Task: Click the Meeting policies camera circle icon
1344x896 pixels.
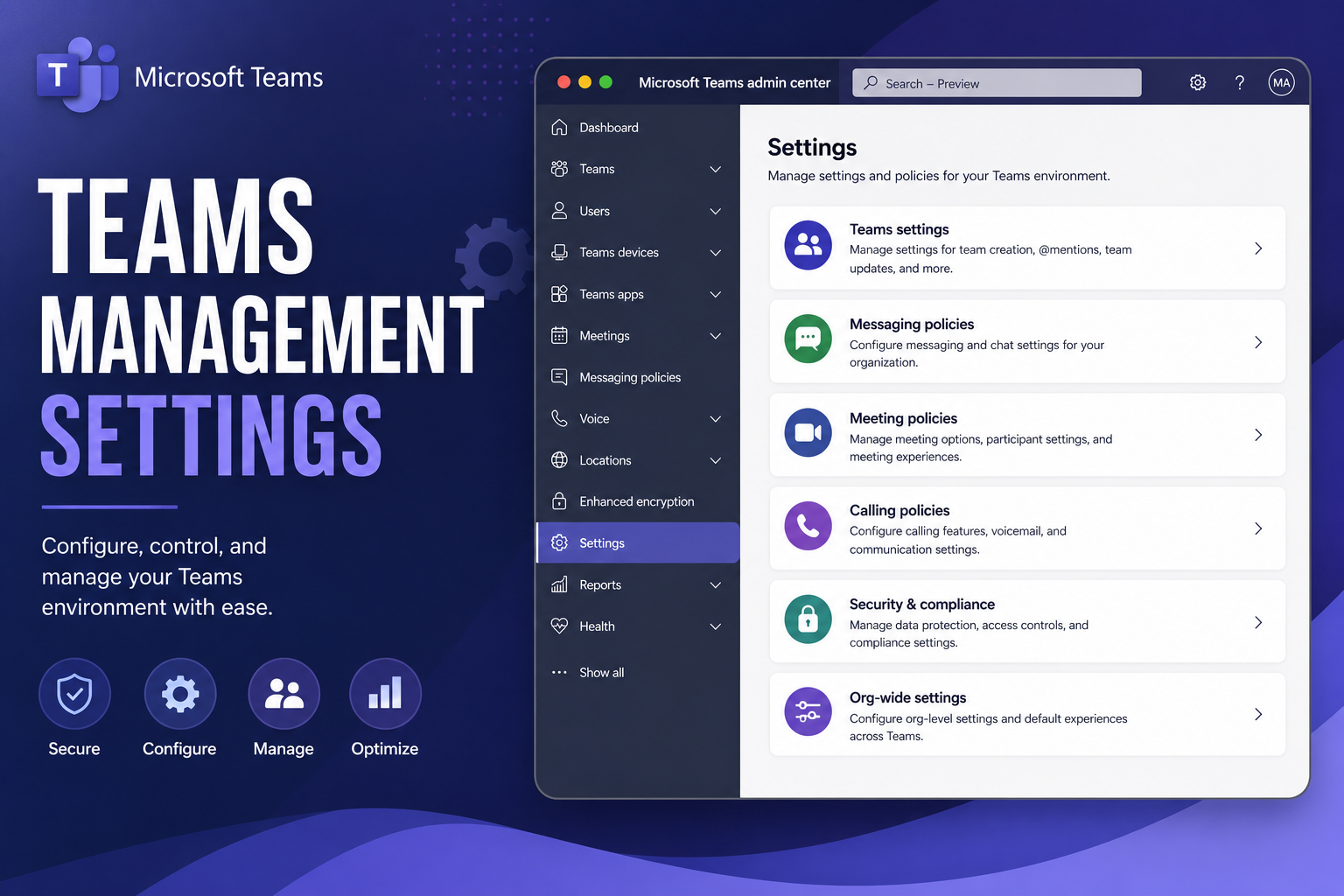Action: [808, 432]
